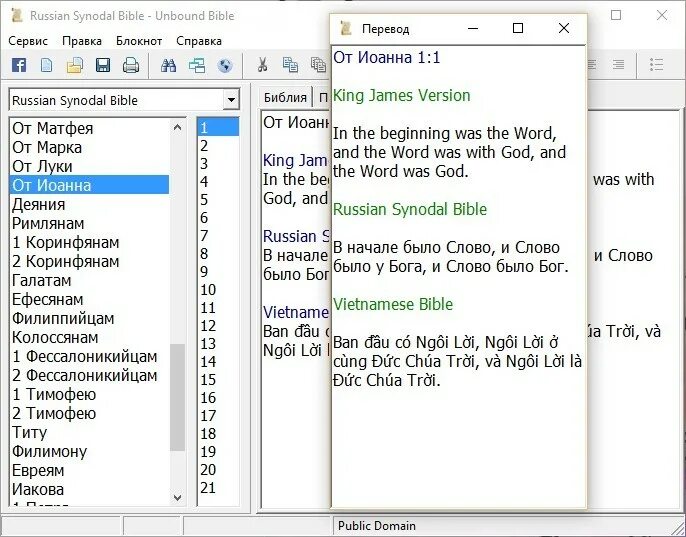Select book Ефесянам

click(x=89, y=299)
